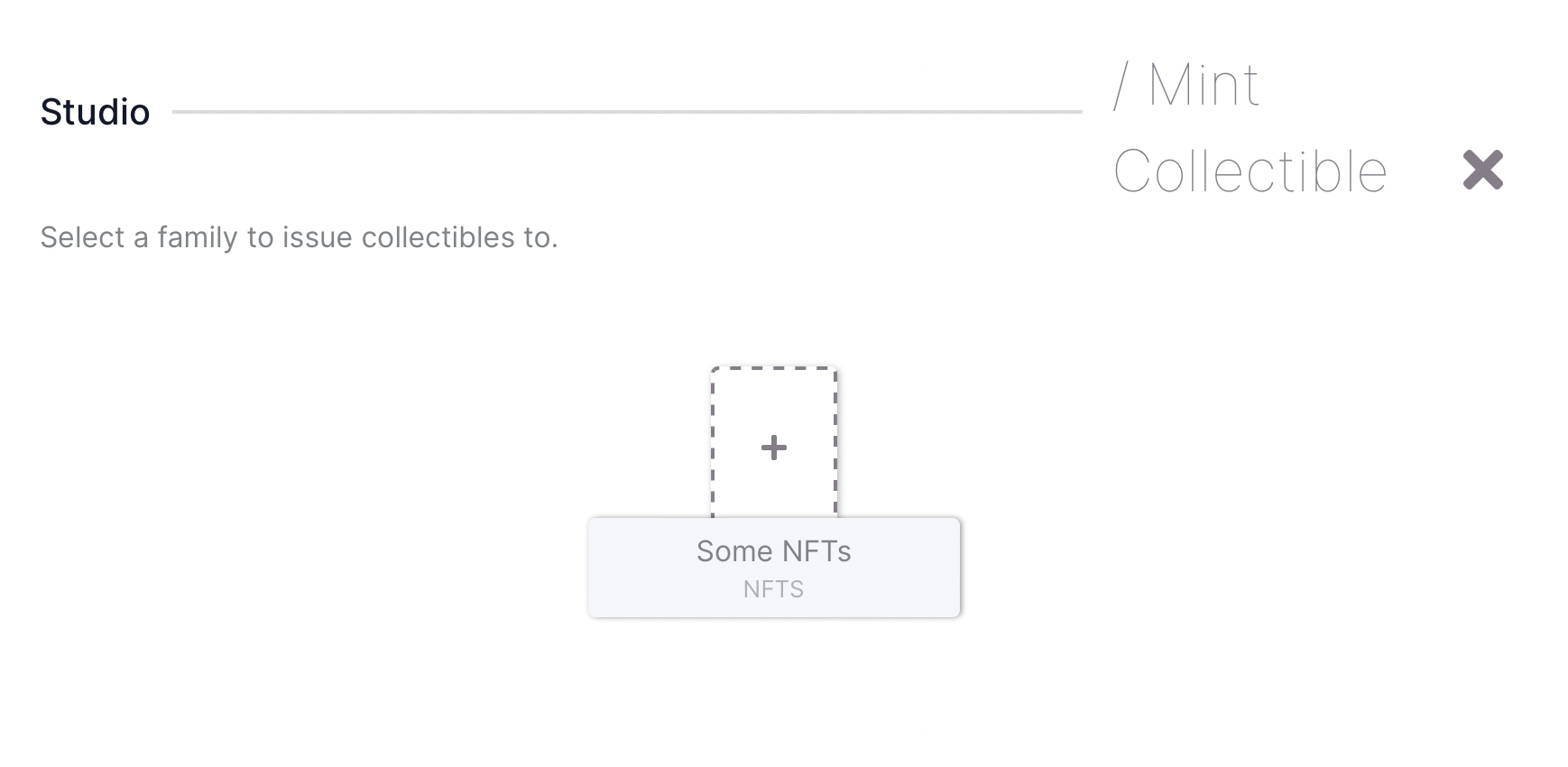Click the plus icon in dashed card

773,448
